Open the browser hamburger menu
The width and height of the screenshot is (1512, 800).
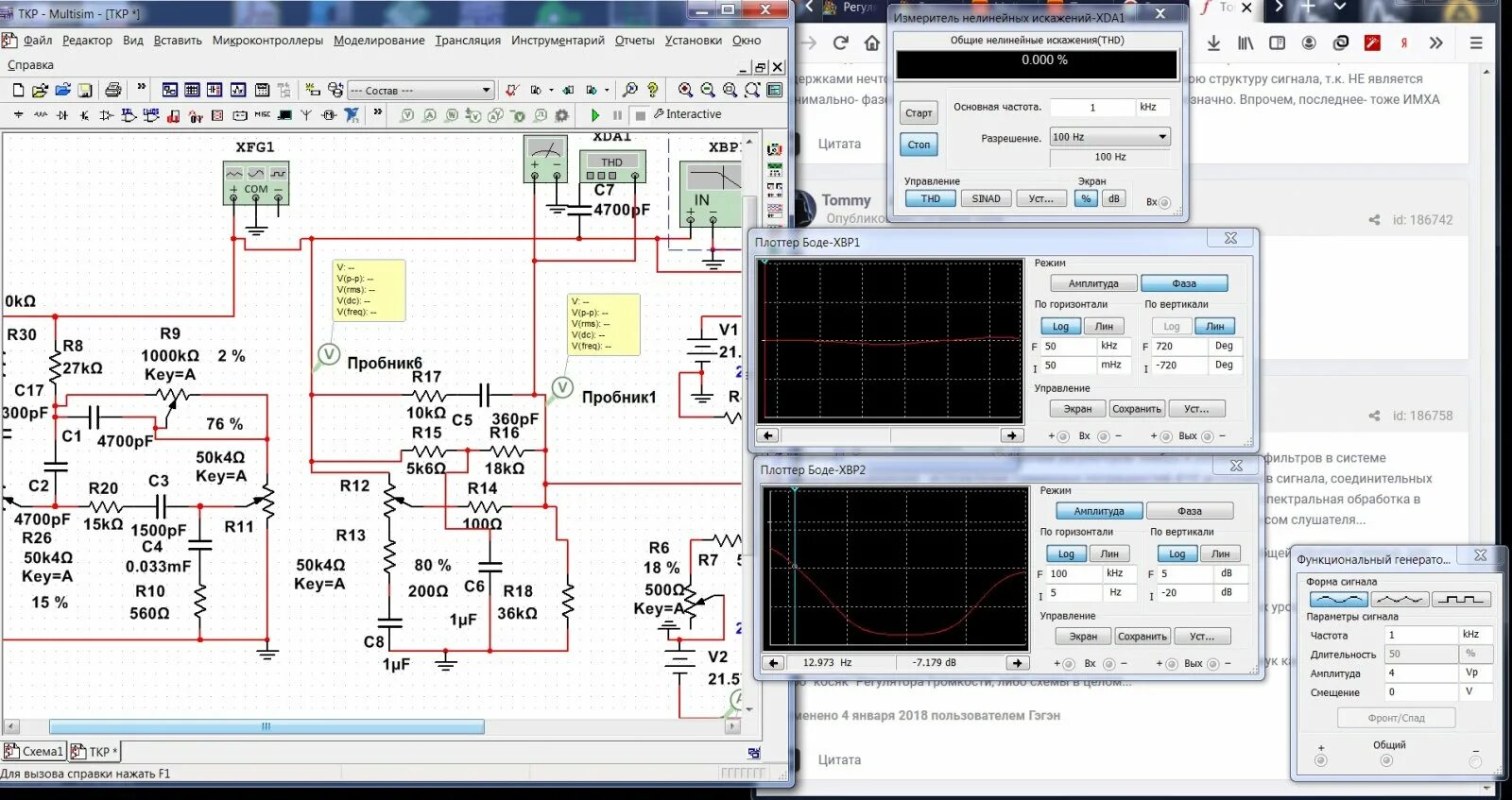1476,43
